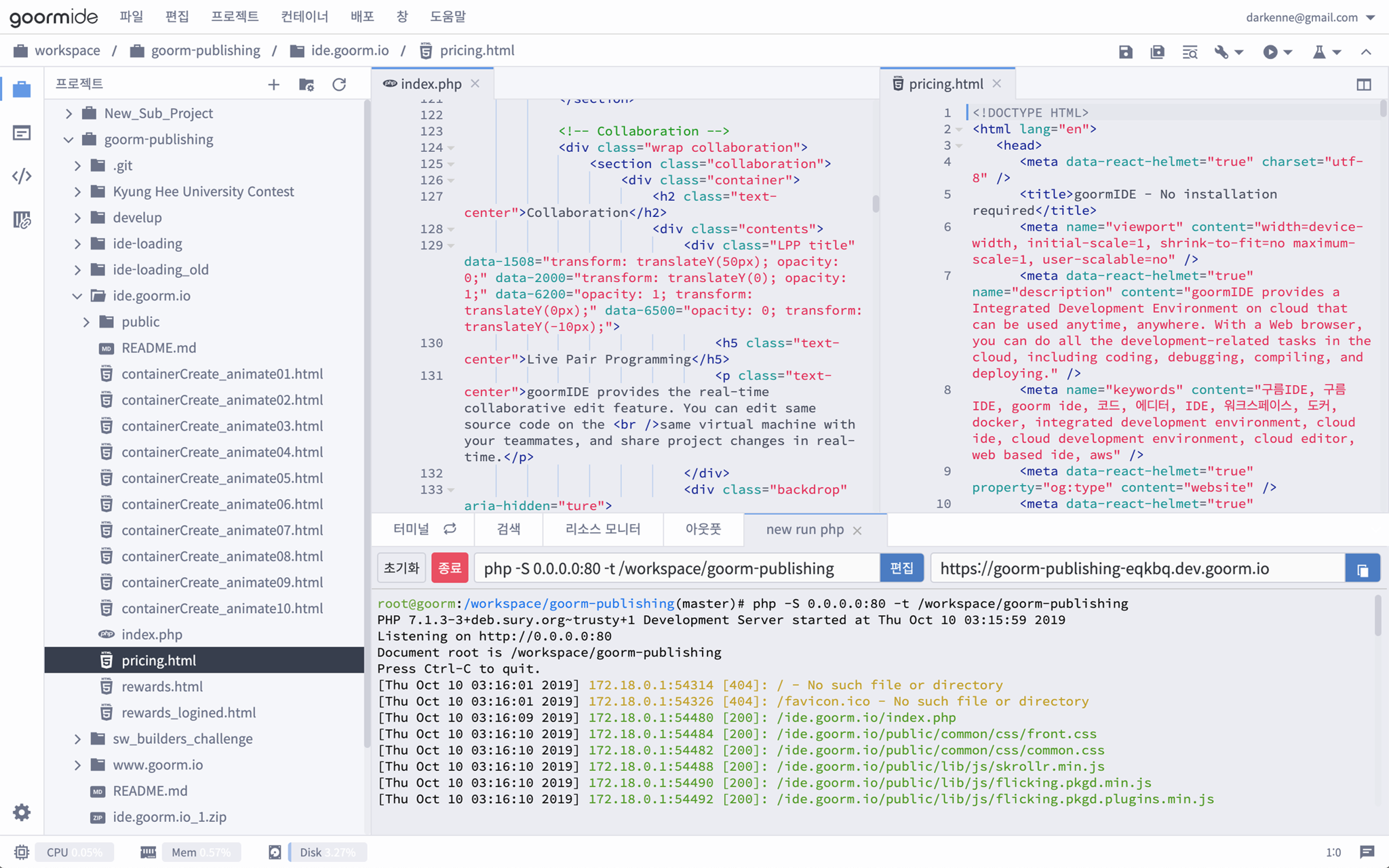Open the editor pen sidebar icon

[22, 220]
